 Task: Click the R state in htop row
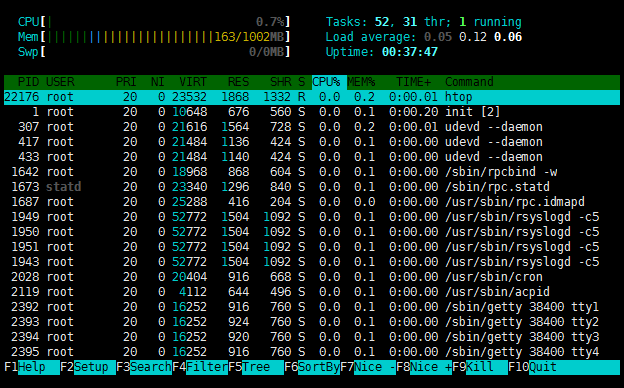click(302, 97)
